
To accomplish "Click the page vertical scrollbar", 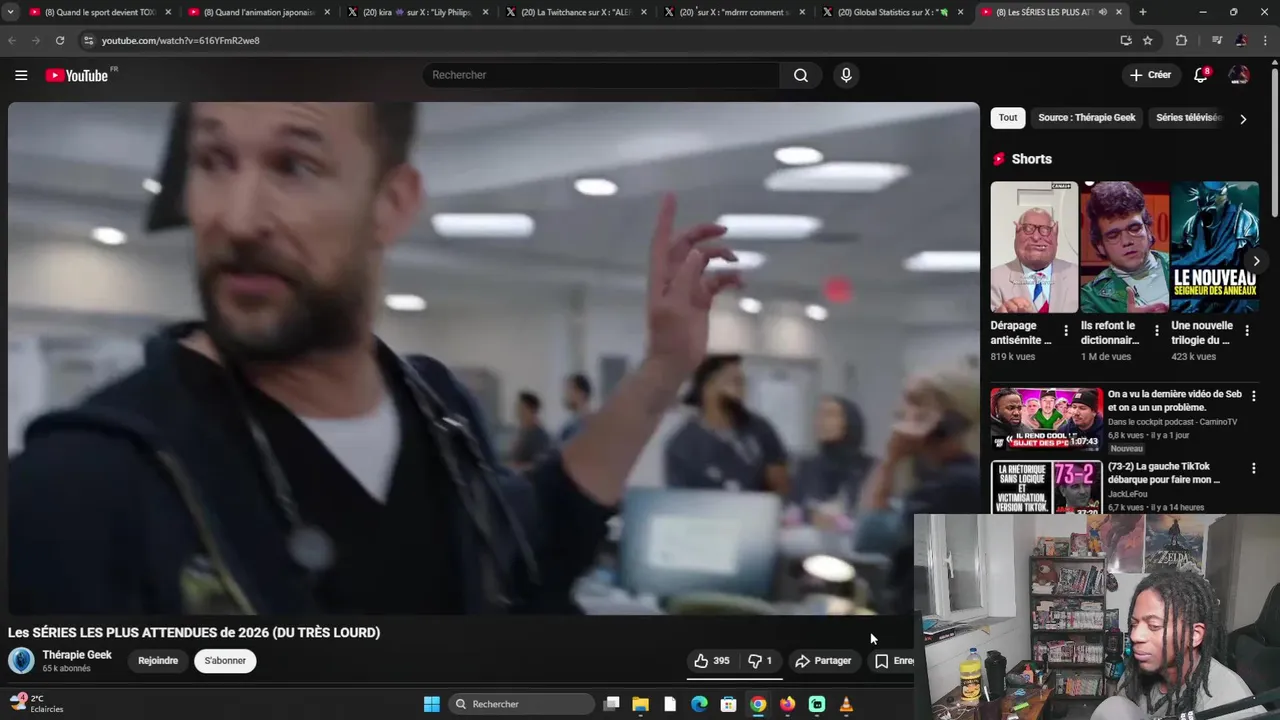I will click(x=1274, y=140).
